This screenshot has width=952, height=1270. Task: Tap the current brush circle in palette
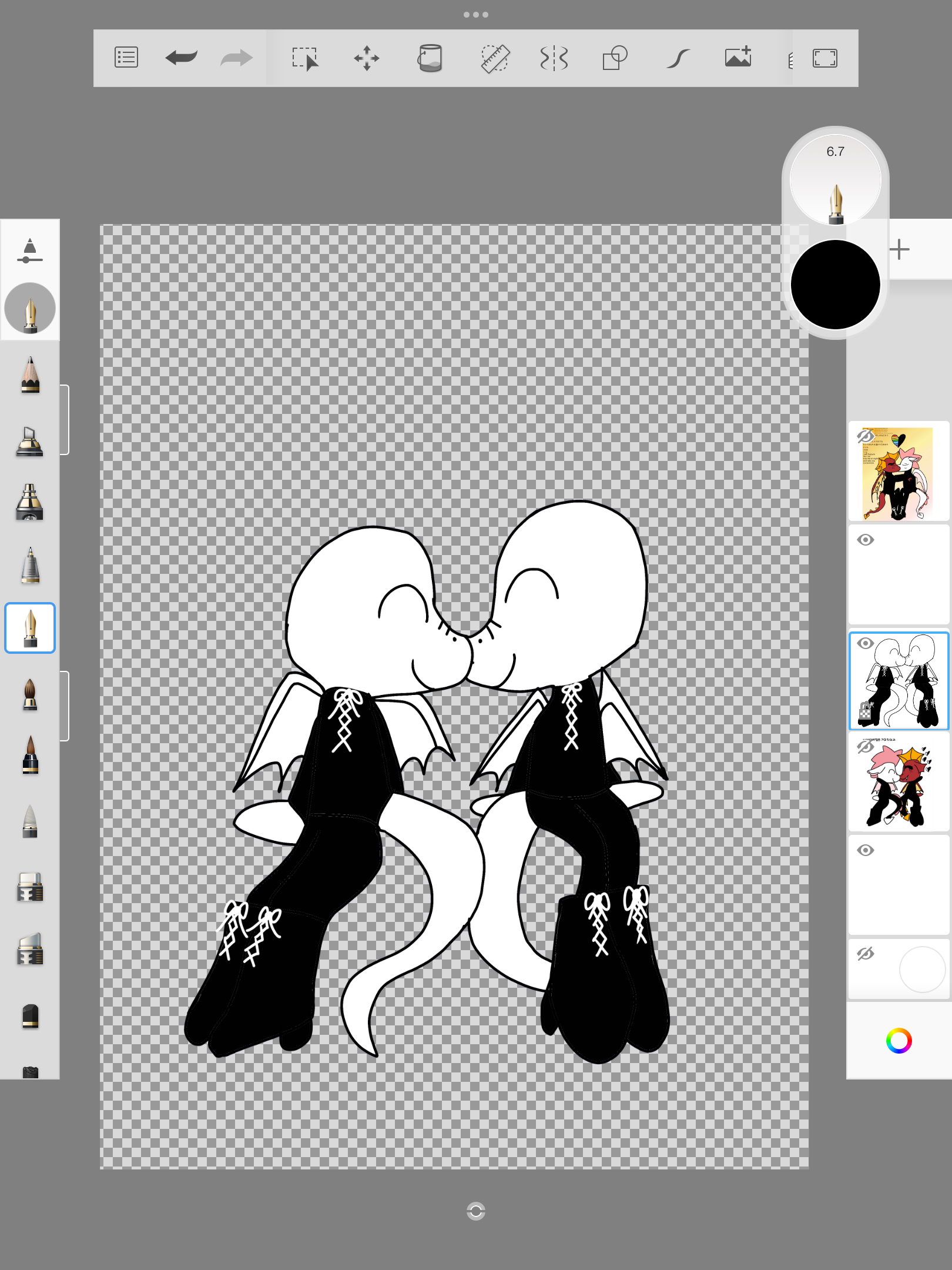[30, 308]
